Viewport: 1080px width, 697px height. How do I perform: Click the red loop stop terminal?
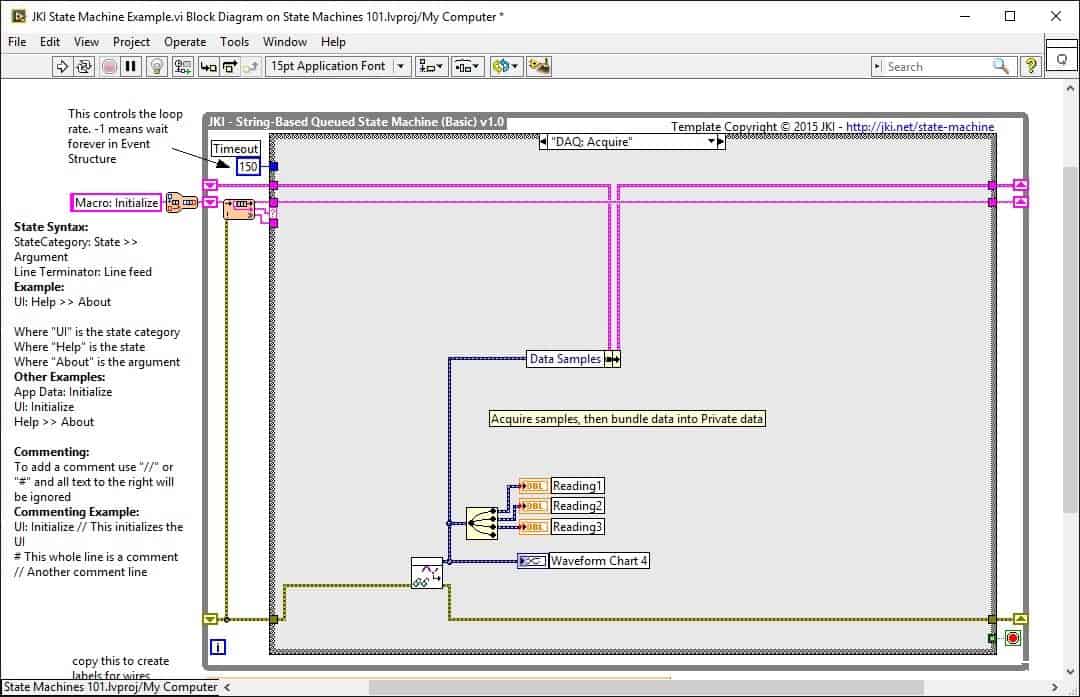1012,637
